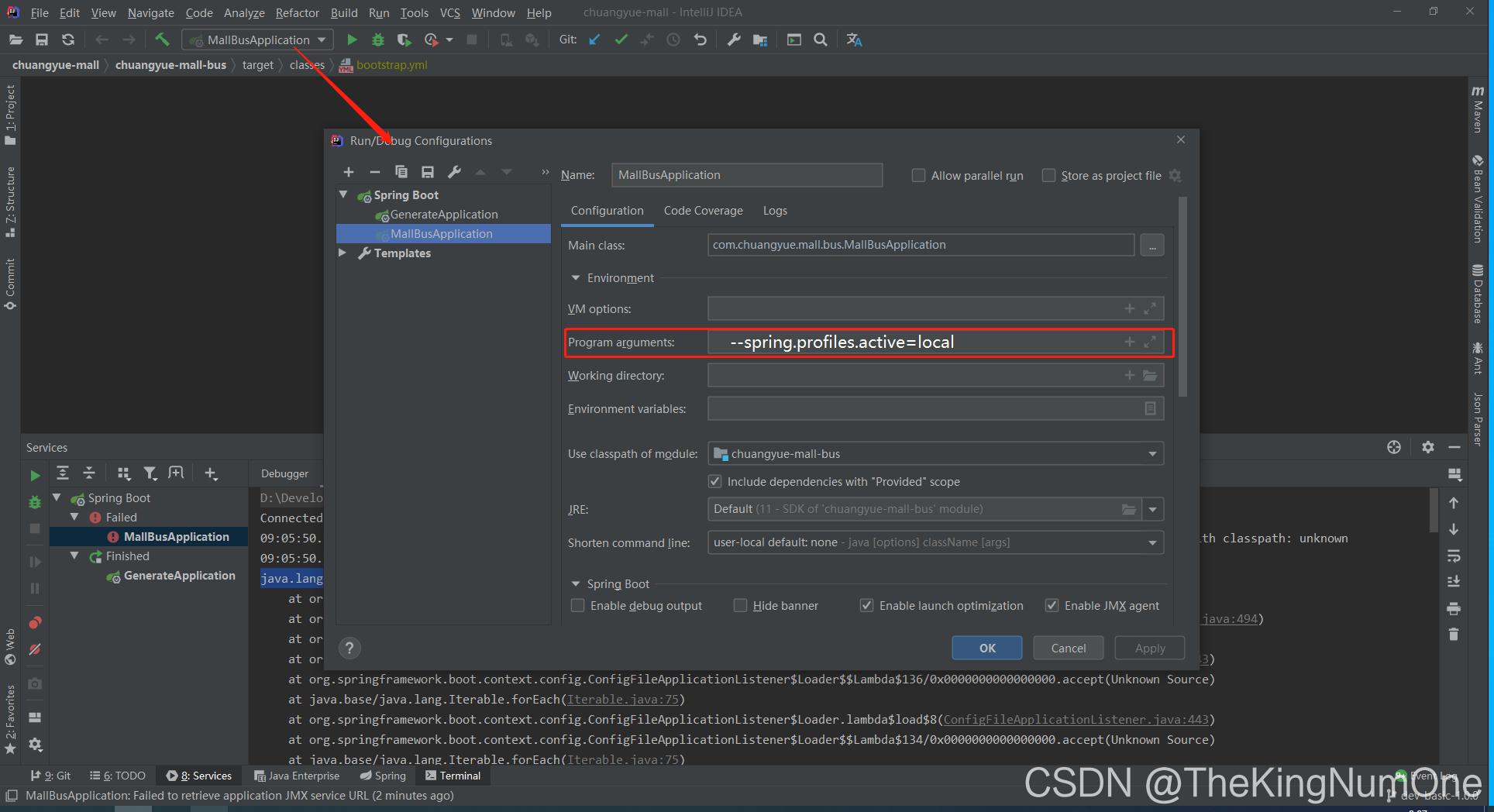Run the application with the green Run icon
Image resolution: width=1494 pixels, height=812 pixels.
pyautogui.click(x=352, y=40)
